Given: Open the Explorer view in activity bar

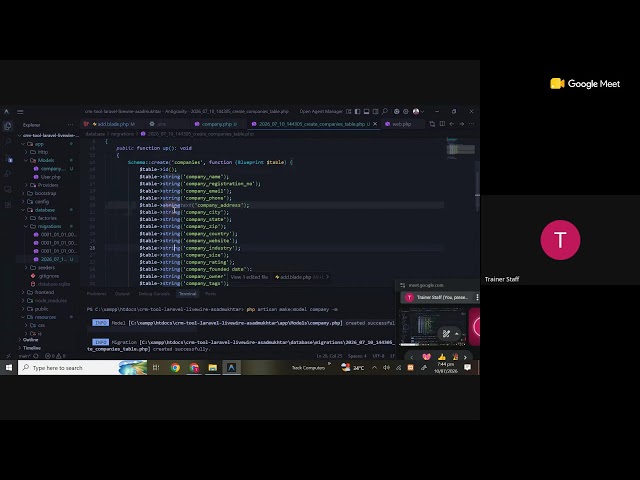Looking at the screenshot, I should [8, 126].
